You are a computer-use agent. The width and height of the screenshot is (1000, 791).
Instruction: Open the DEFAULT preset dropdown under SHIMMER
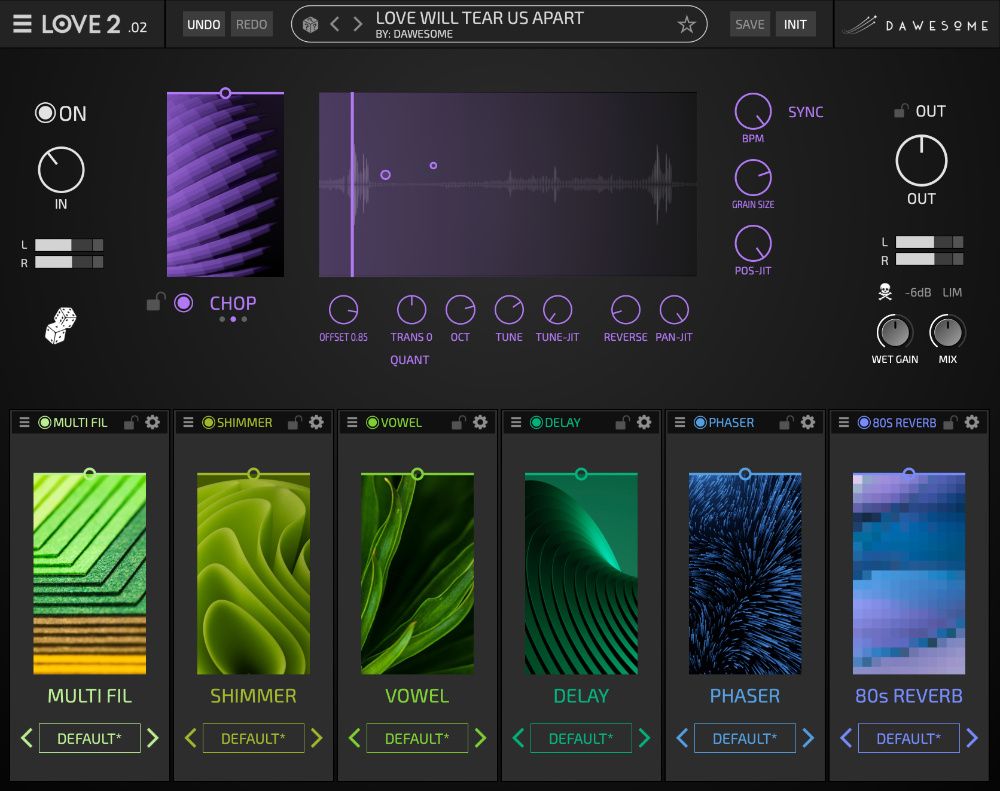point(253,738)
